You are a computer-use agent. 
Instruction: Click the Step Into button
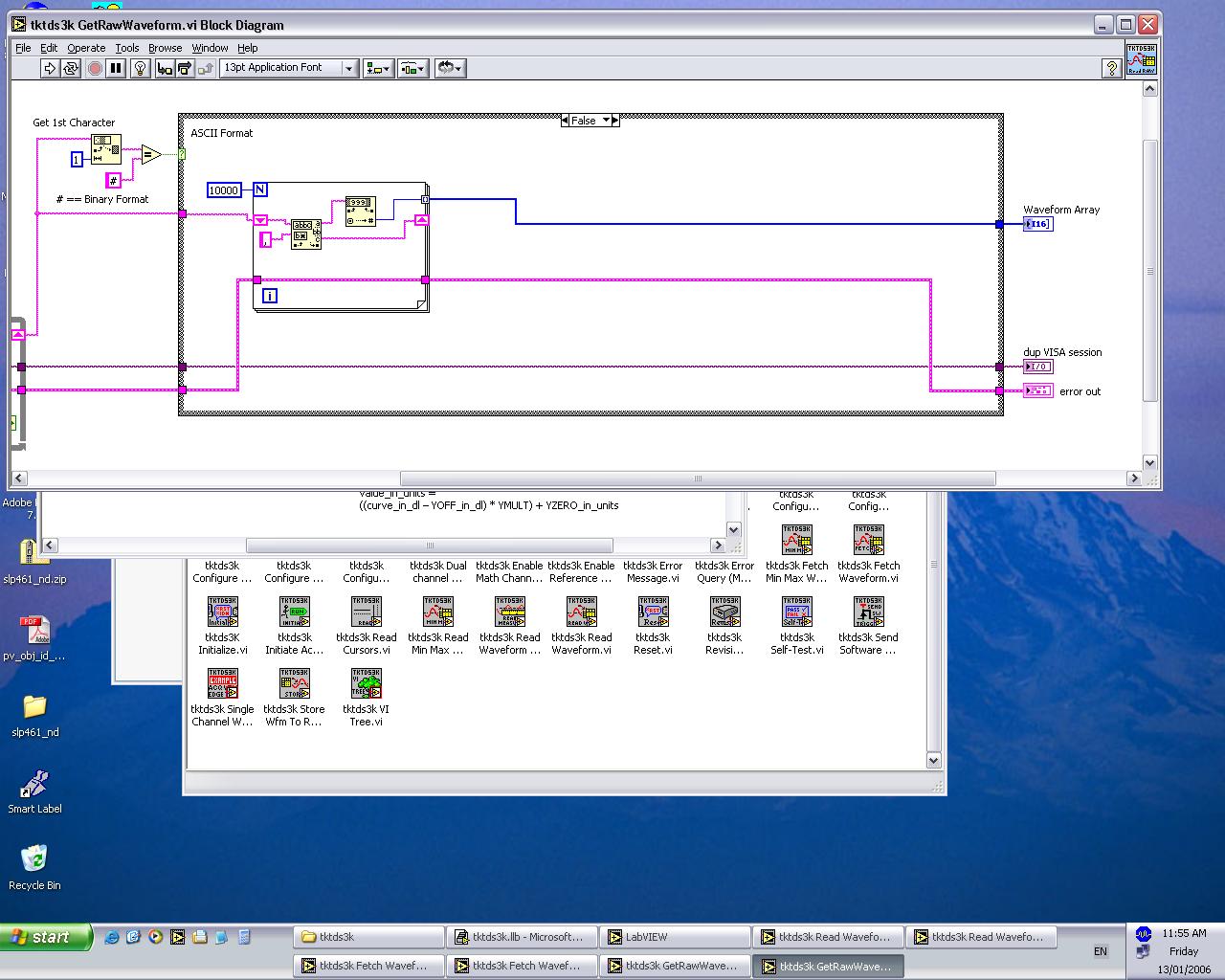(165, 68)
